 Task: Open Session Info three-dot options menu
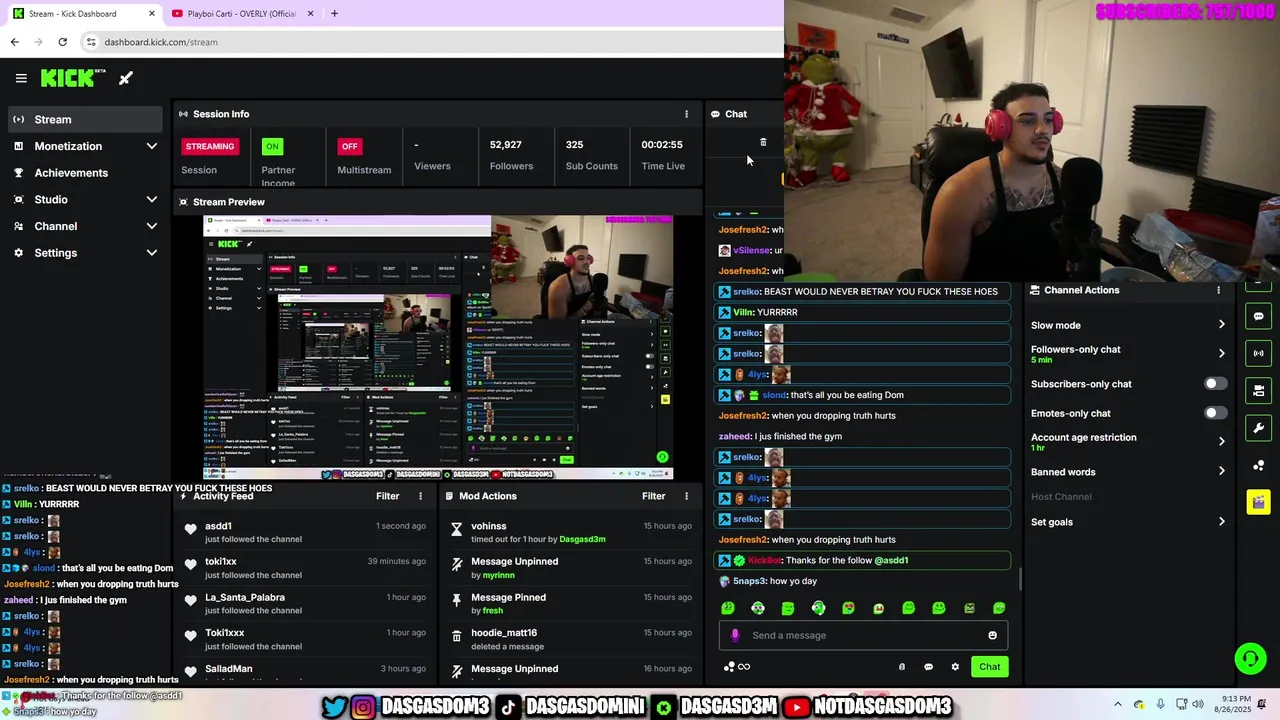[x=686, y=114]
